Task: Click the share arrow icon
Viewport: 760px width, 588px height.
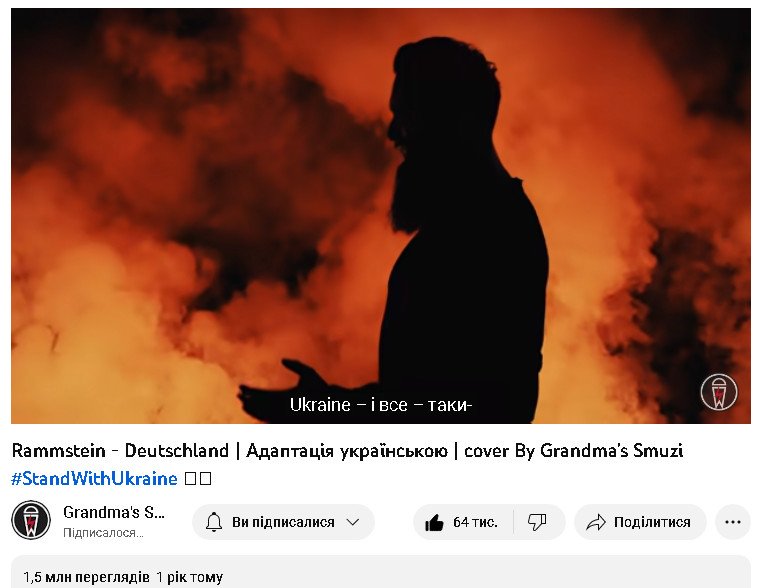Action: coord(596,522)
